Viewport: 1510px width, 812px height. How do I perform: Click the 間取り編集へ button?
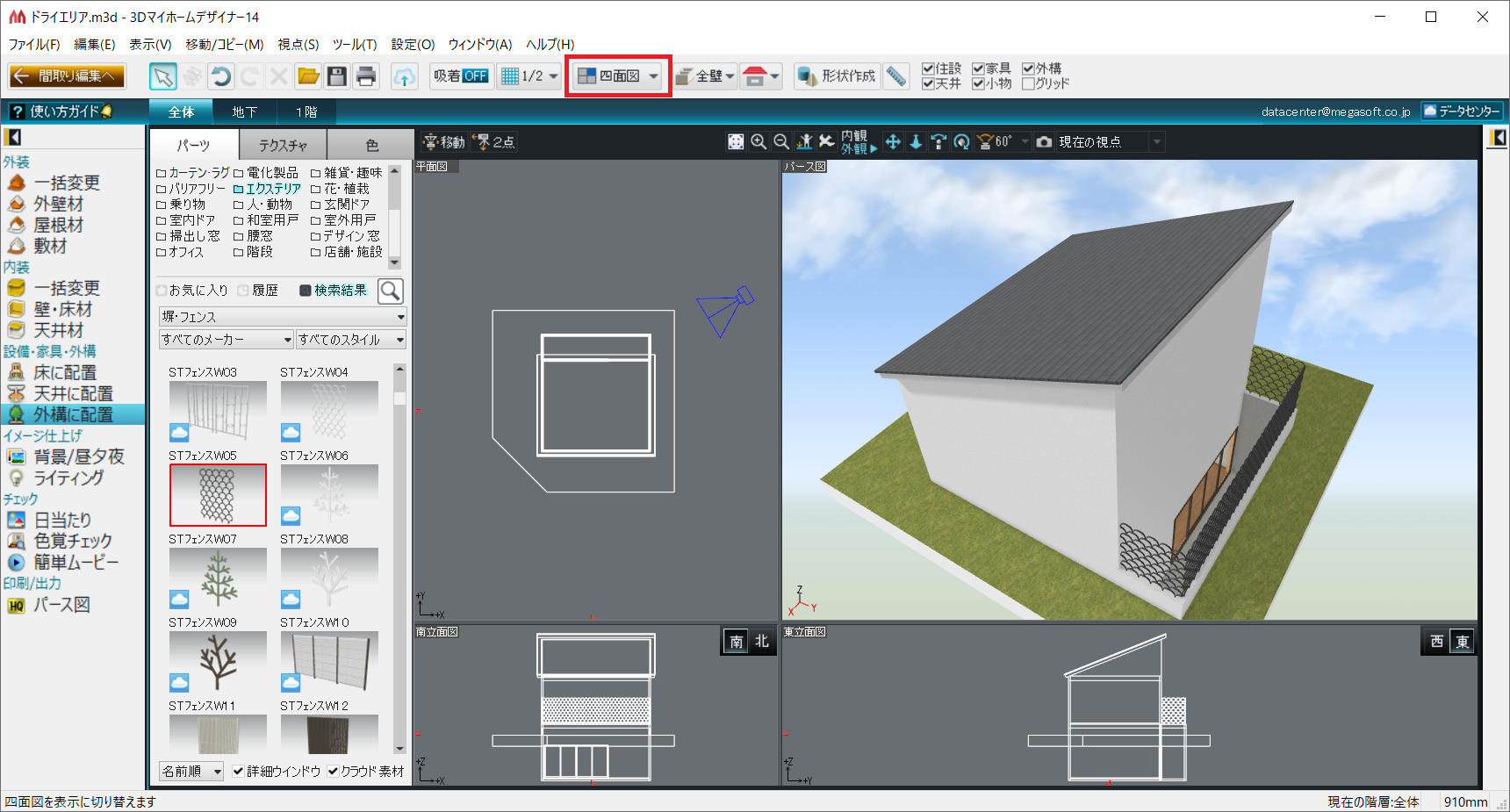pos(68,76)
